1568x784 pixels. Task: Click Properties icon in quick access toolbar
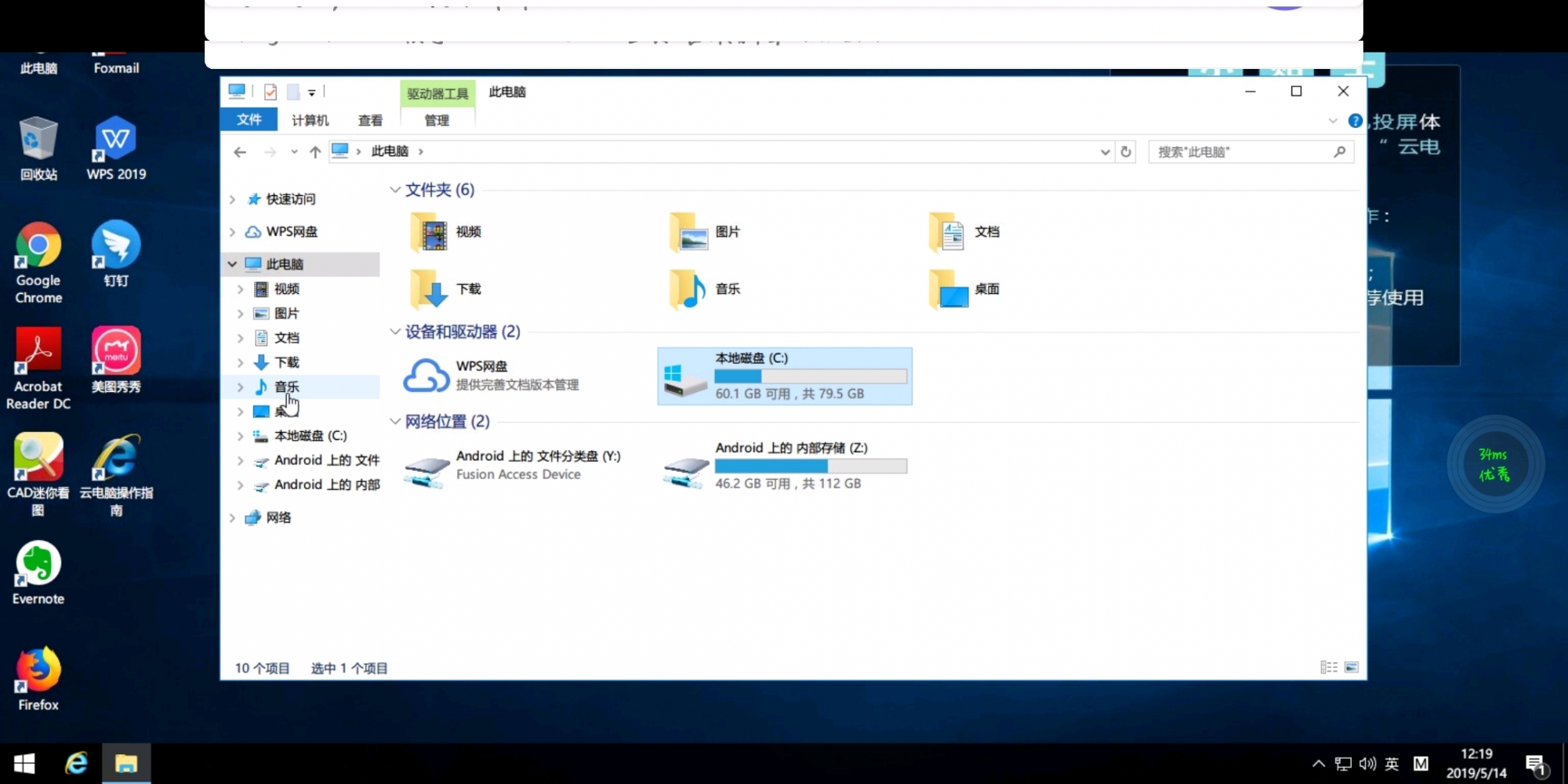click(270, 93)
